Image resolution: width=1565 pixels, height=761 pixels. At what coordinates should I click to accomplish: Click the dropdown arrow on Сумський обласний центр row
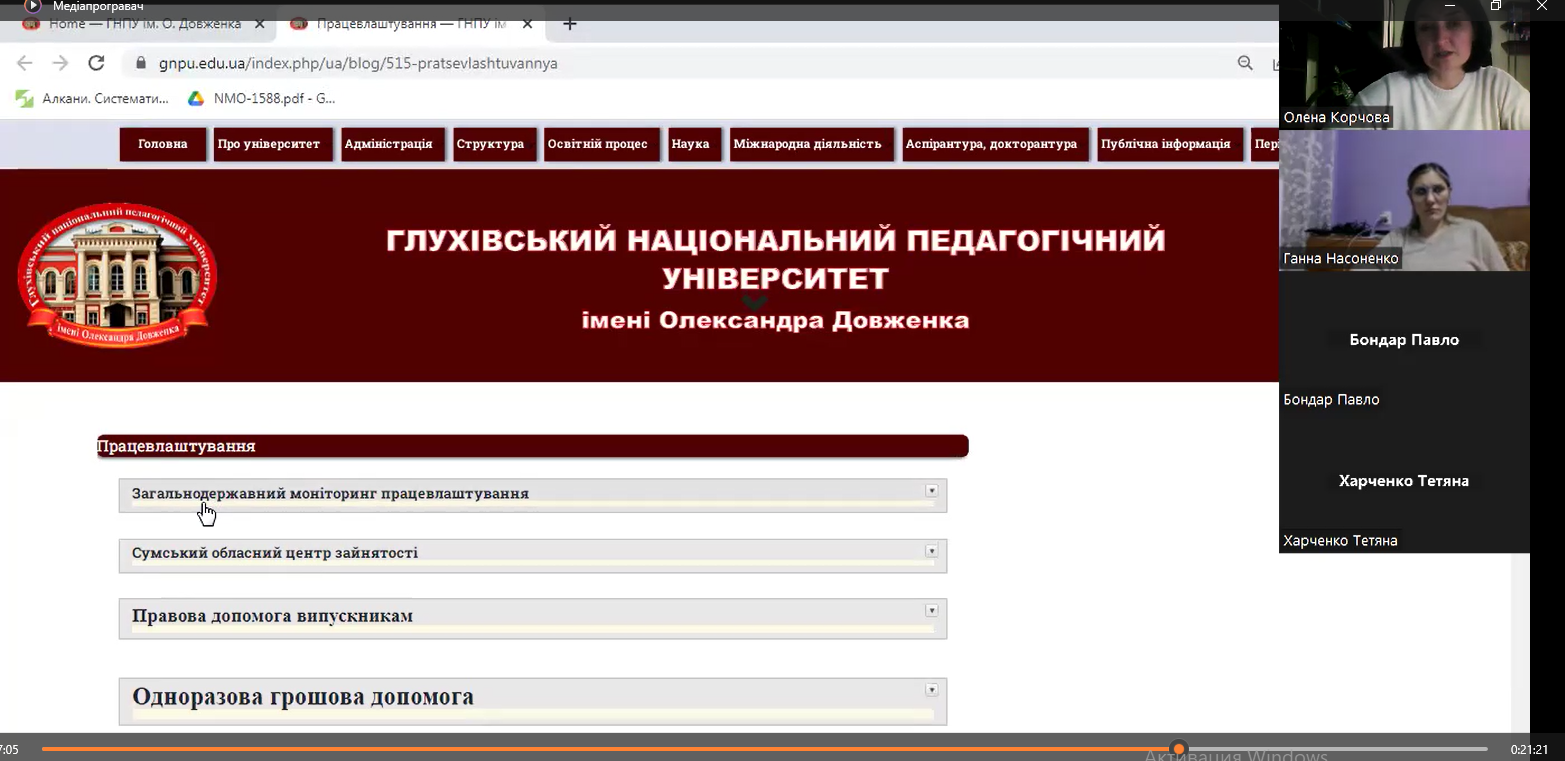click(x=932, y=551)
